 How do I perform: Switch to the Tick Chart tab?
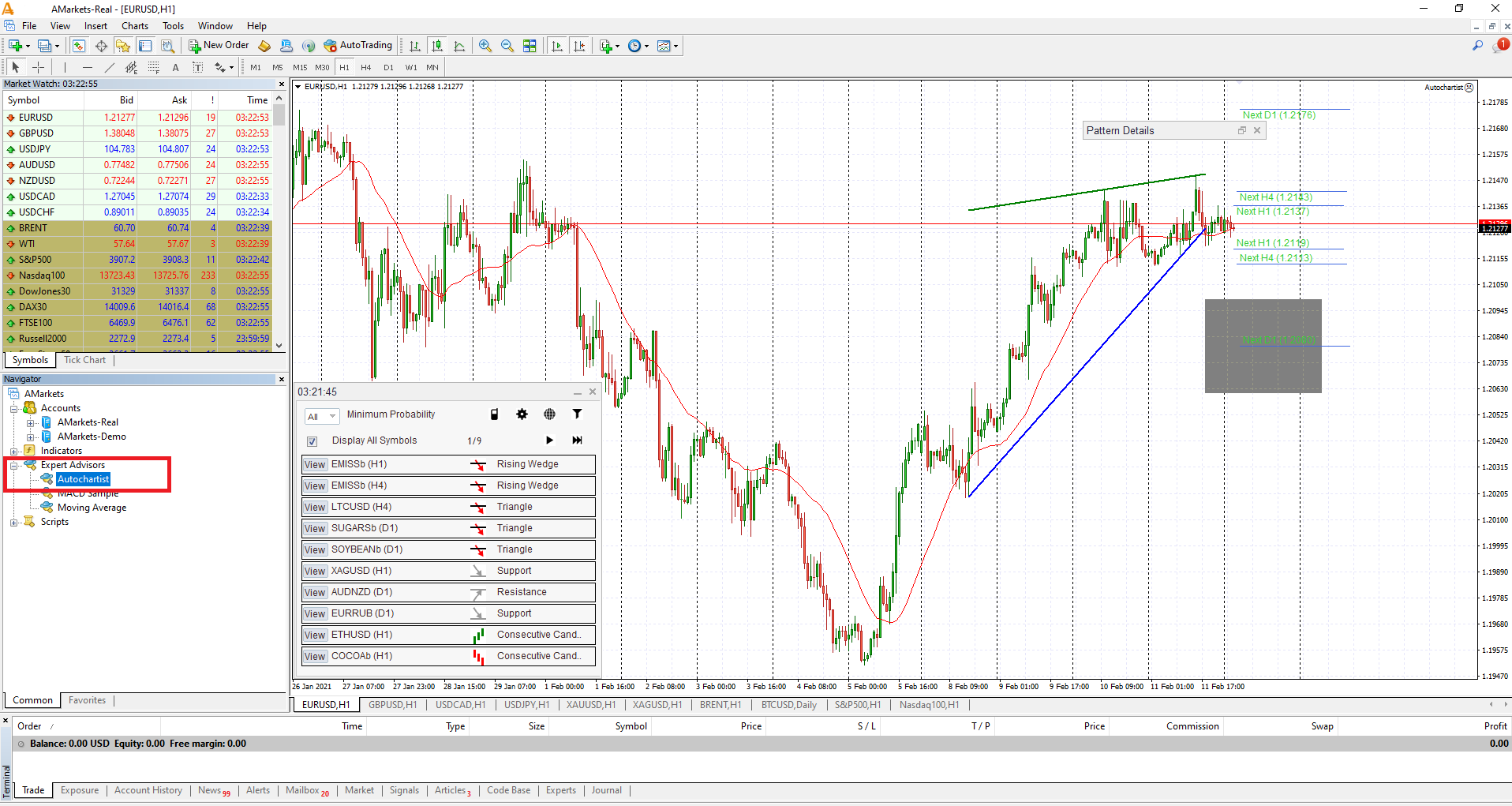pos(84,360)
